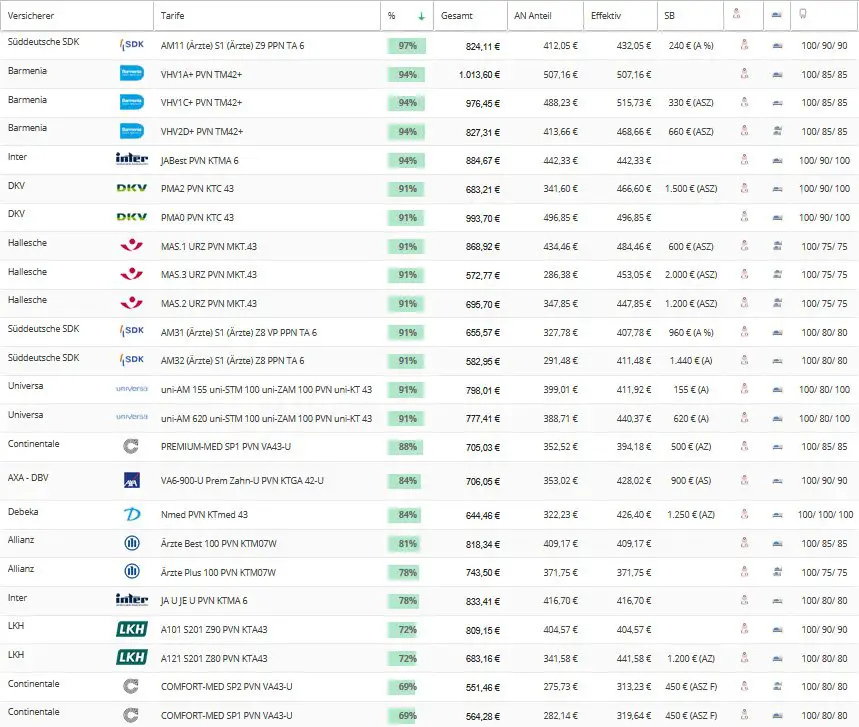Click the Inter logo in JABest row
This screenshot has height=727, width=859.
click(x=131, y=159)
